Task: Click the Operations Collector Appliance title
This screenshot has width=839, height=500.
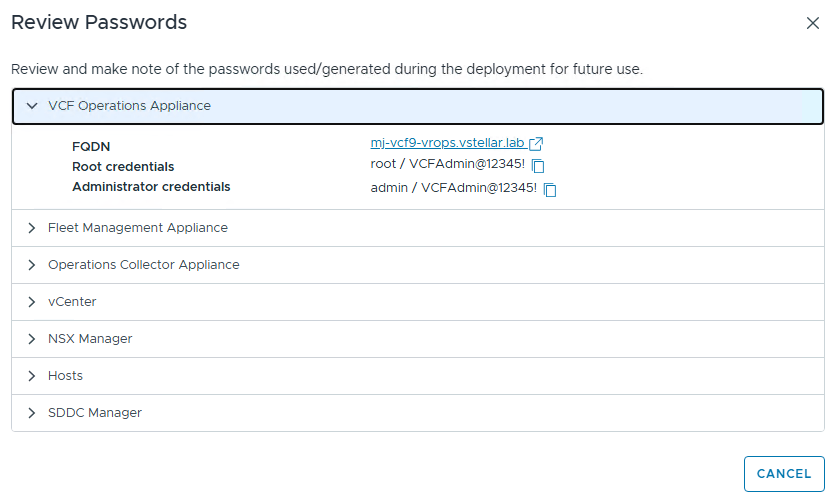Action: point(144,265)
